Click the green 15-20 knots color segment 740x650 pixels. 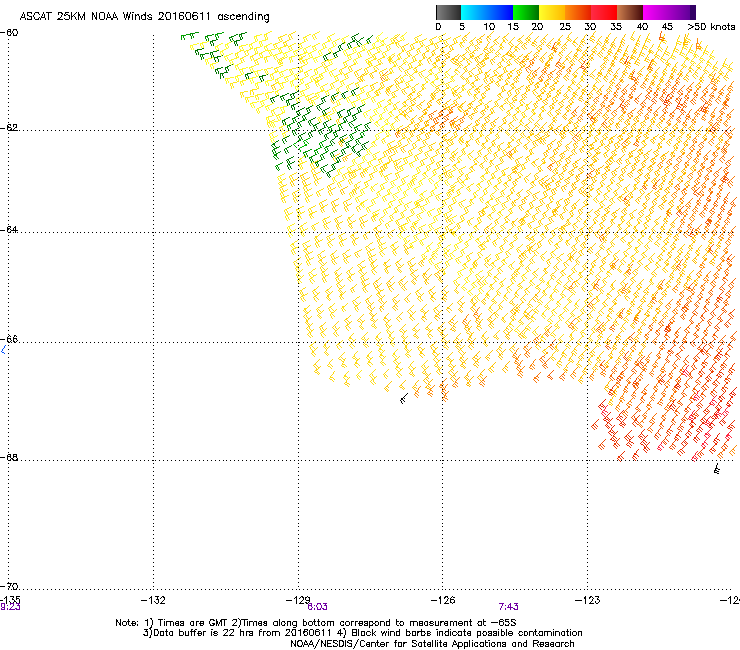tap(526, 12)
